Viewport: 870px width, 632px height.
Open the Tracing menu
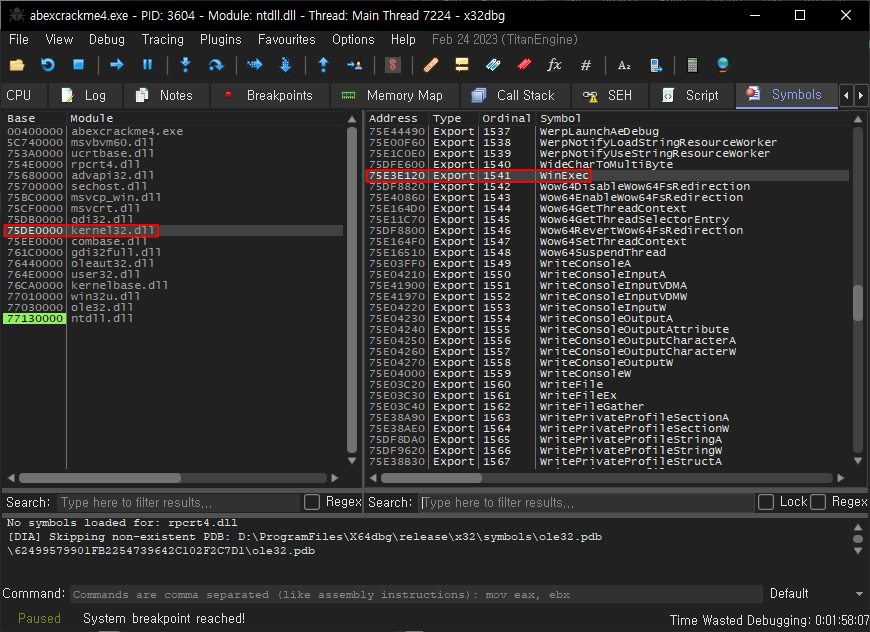(163, 39)
